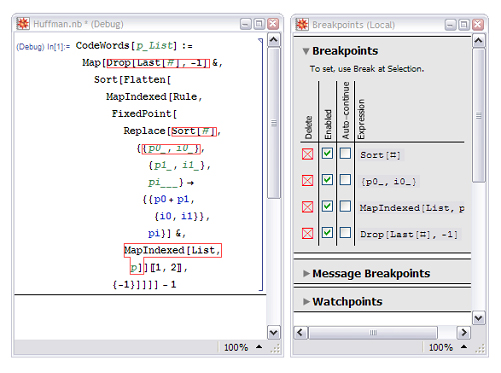Disable the {p0_, i0_} breakpoint Enabled checkbox
Screen dimensions: 501x373
point(327,180)
